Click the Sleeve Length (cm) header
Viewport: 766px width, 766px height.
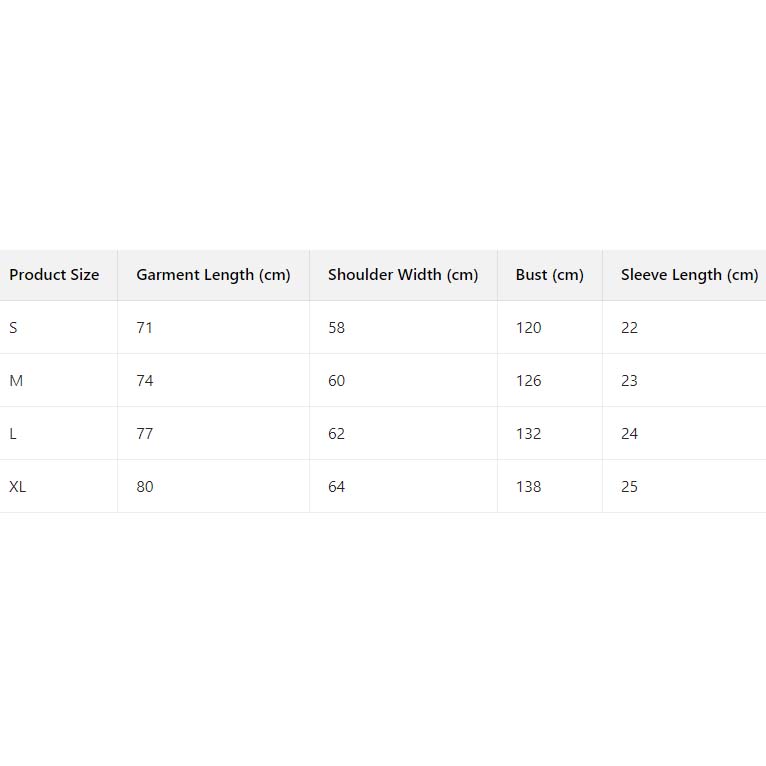[689, 275]
